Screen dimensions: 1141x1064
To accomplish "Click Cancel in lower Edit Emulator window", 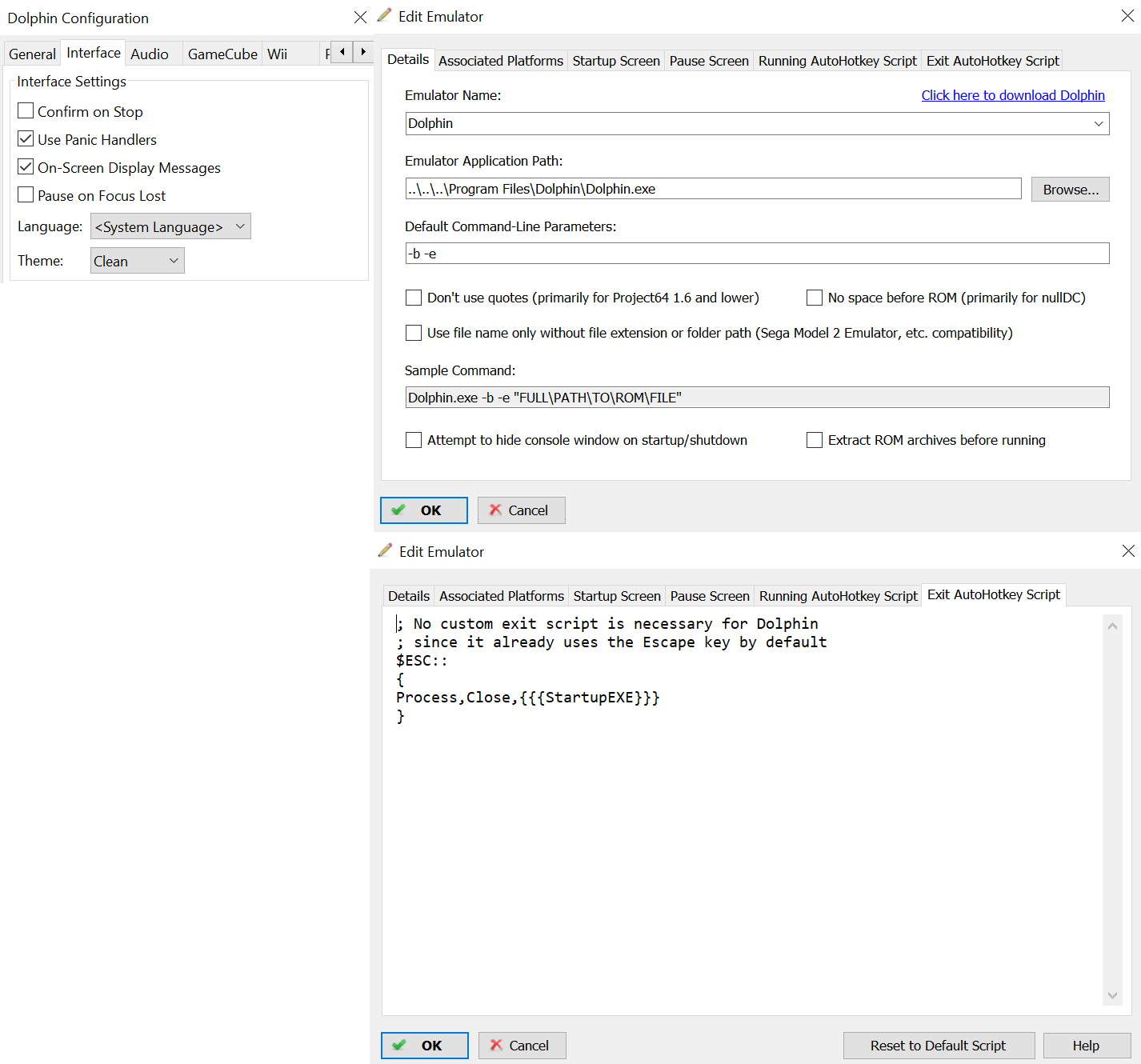I will [522, 1046].
